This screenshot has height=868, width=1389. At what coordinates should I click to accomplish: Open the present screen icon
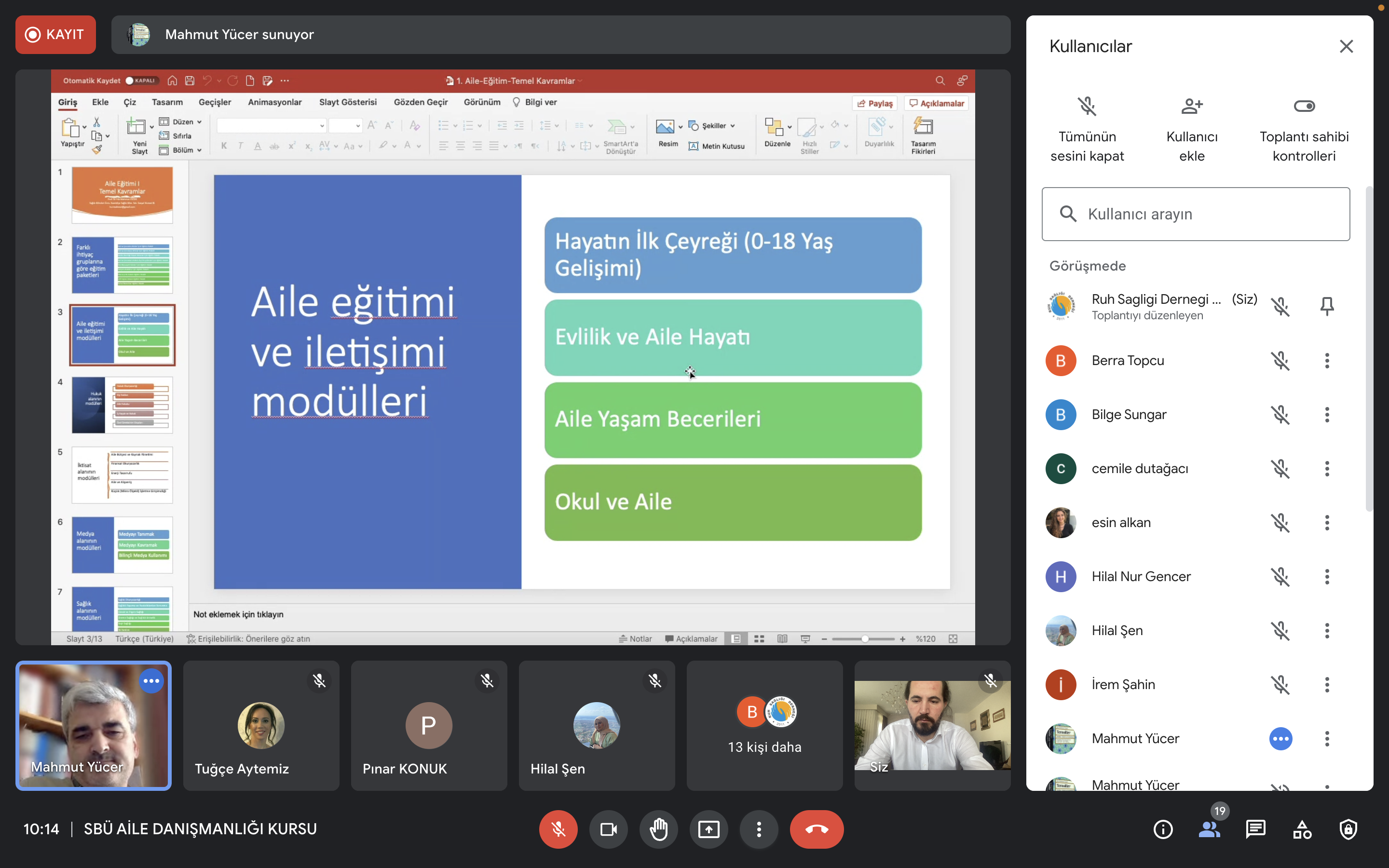[708, 829]
